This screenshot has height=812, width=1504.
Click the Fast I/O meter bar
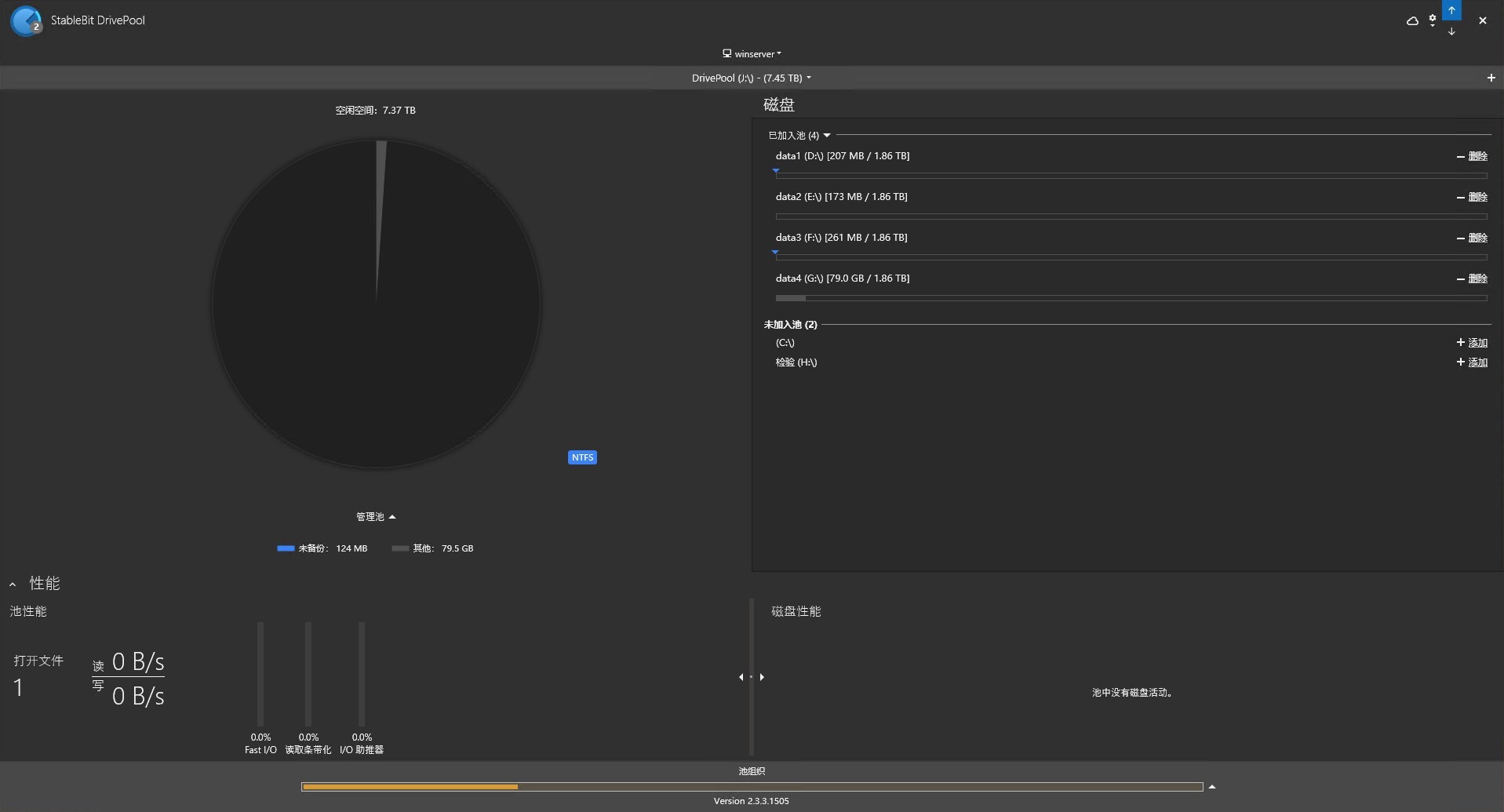pos(260,674)
